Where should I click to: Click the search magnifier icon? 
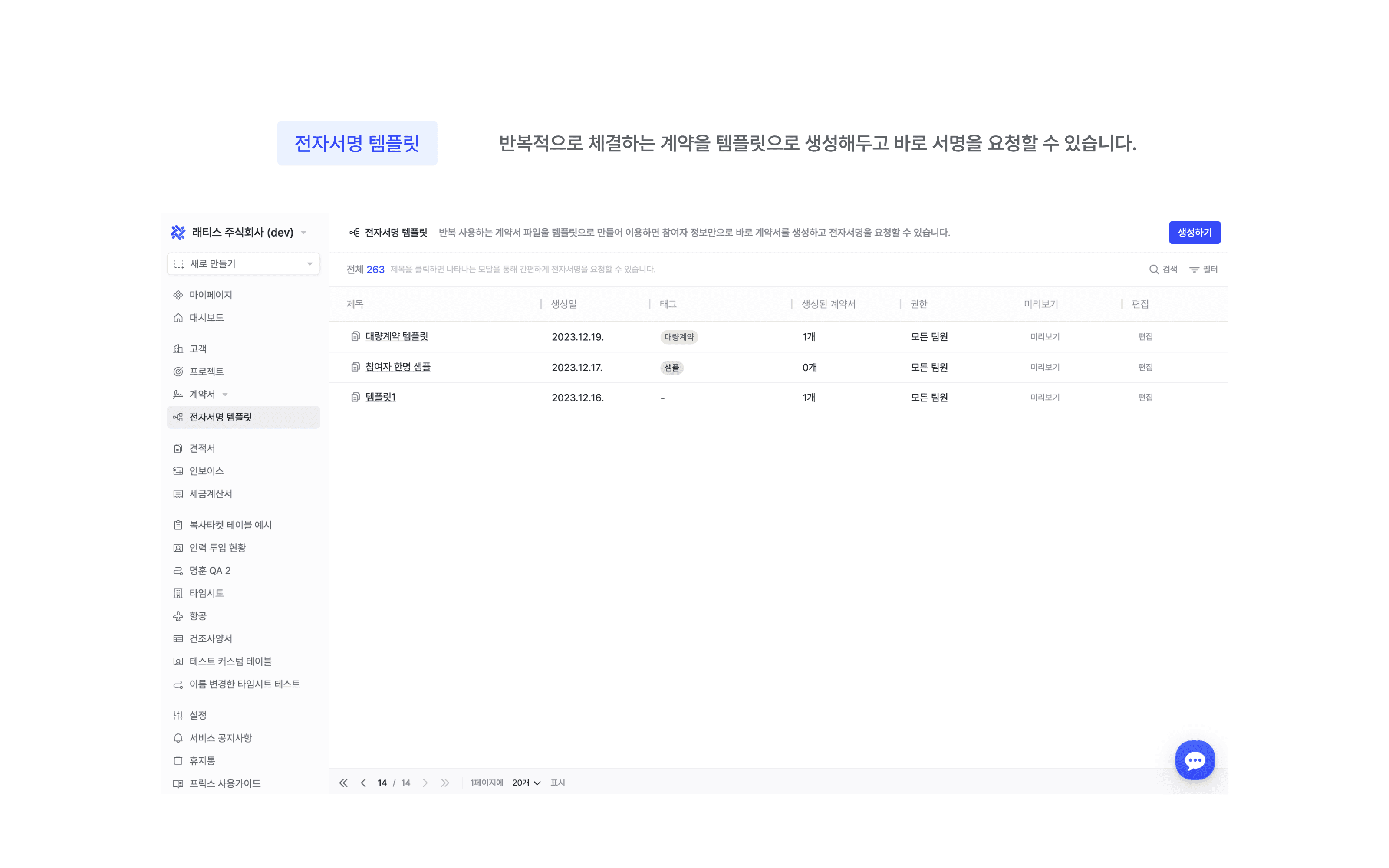point(1153,269)
